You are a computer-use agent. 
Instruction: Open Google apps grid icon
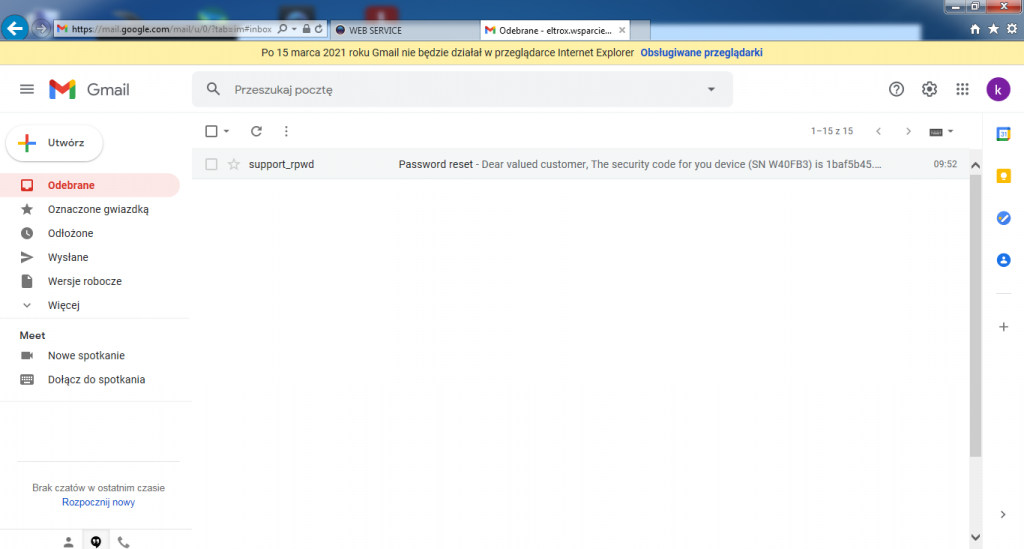(x=962, y=90)
